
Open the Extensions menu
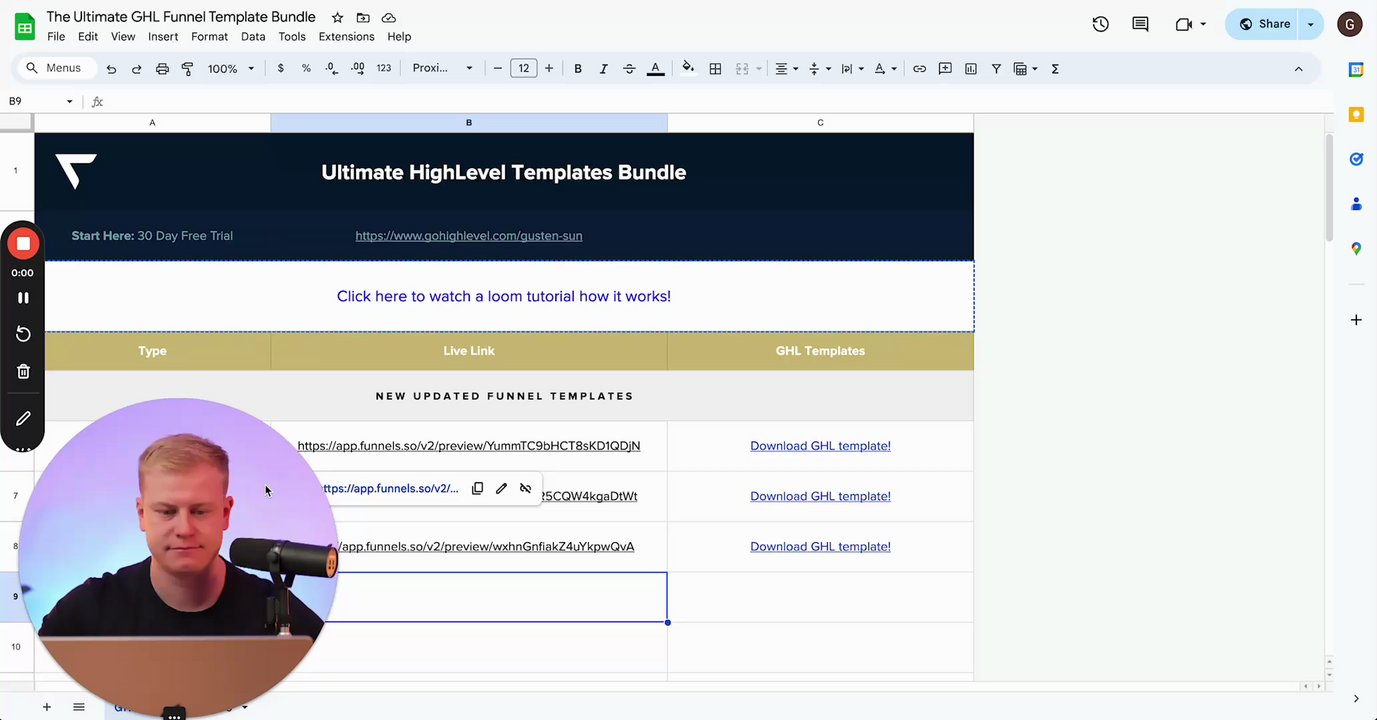pyautogui.click(x=346, y=37)
